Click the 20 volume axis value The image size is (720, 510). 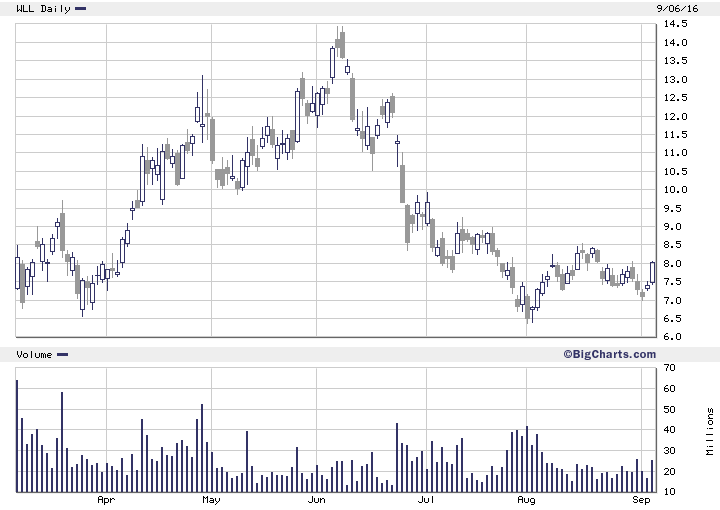(669, 471)
